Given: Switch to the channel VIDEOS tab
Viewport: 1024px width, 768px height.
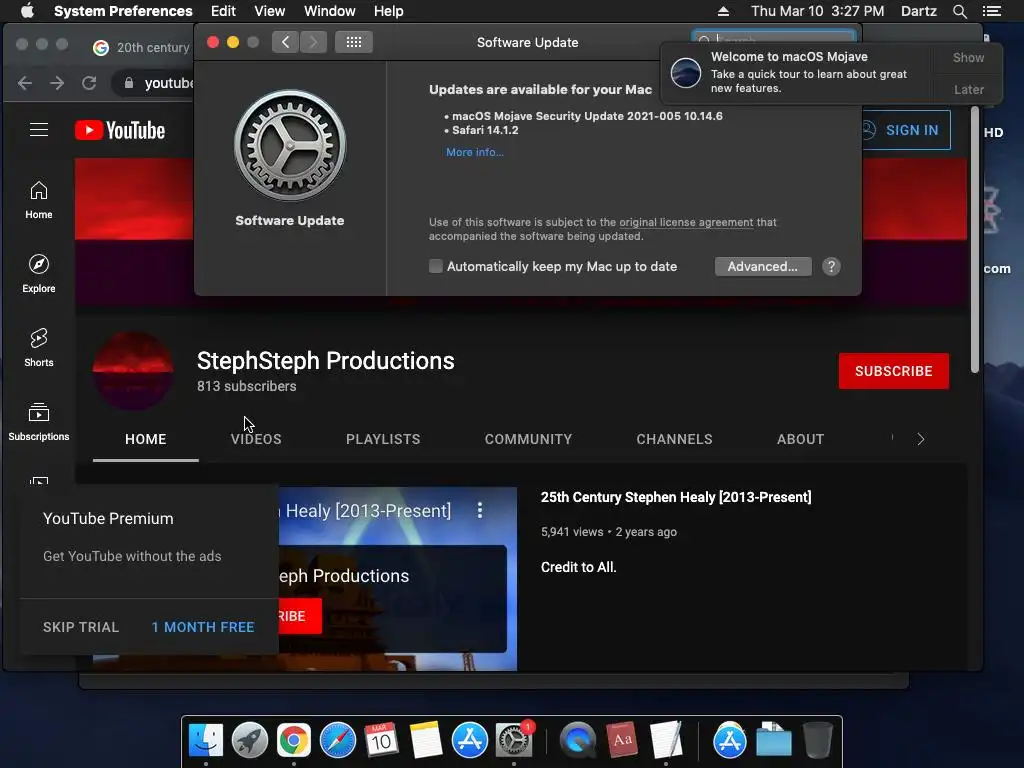Looking at the screenshot, I should click(x=256, y=440).
